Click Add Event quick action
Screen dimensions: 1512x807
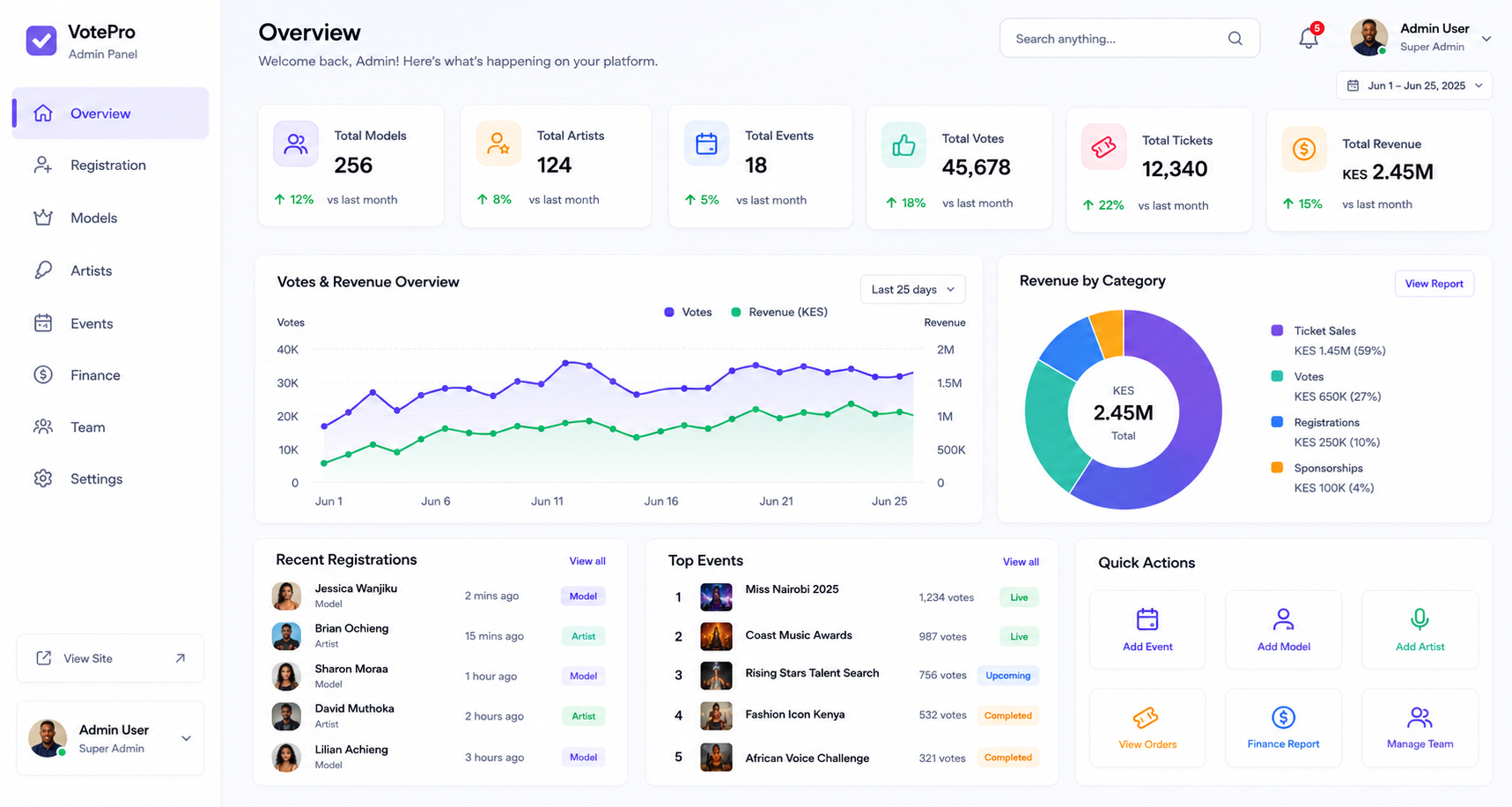point(1147,630)
